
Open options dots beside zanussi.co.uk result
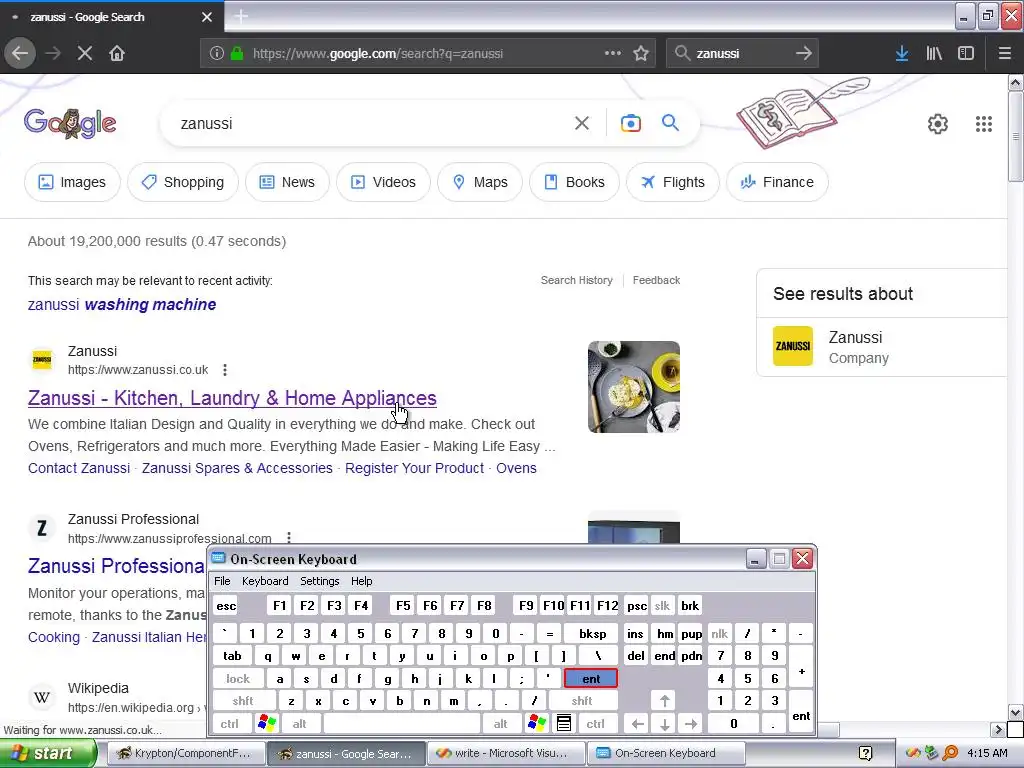tap(225, 370)
